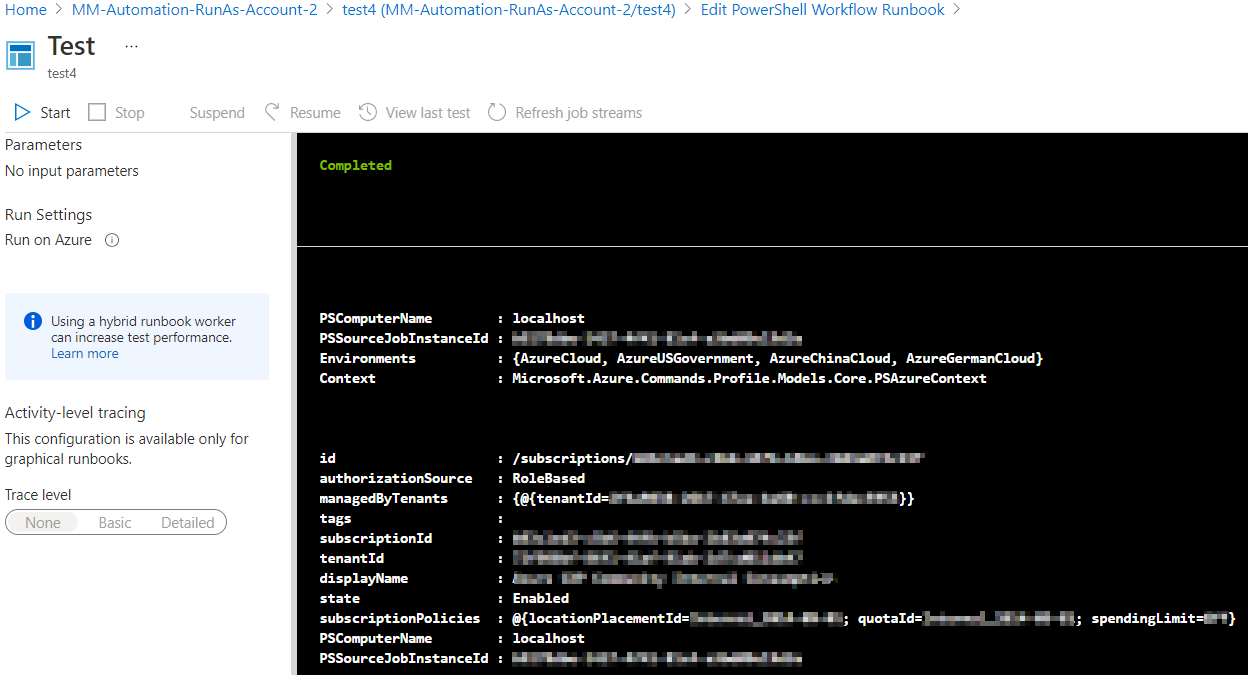Expand the breadcrumb chevron after Home
The height and width of the screenshot is (675, 1248).
[x=59, y=9]
